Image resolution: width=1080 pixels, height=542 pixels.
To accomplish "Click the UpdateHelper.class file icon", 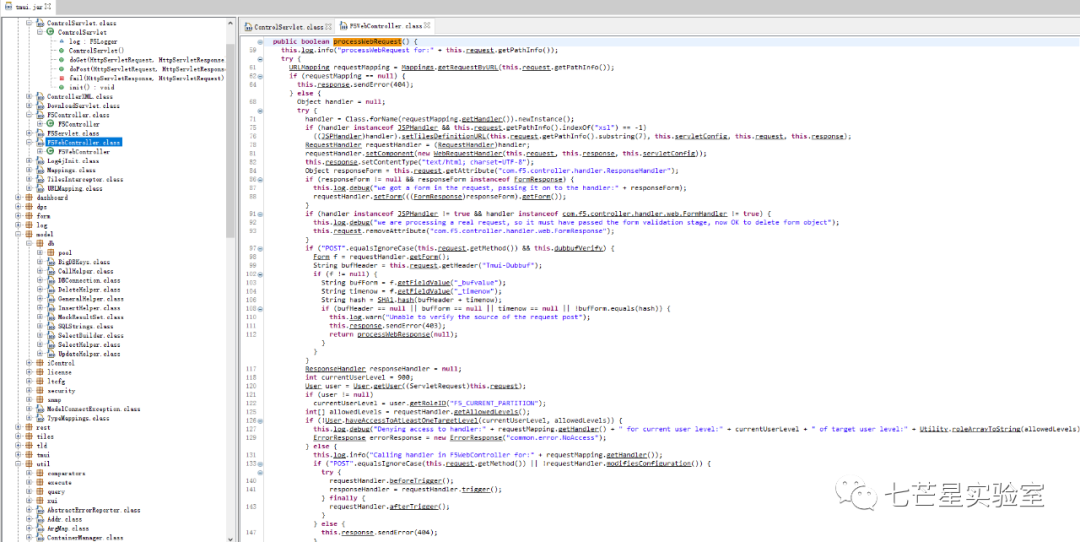I will point(51,354).
